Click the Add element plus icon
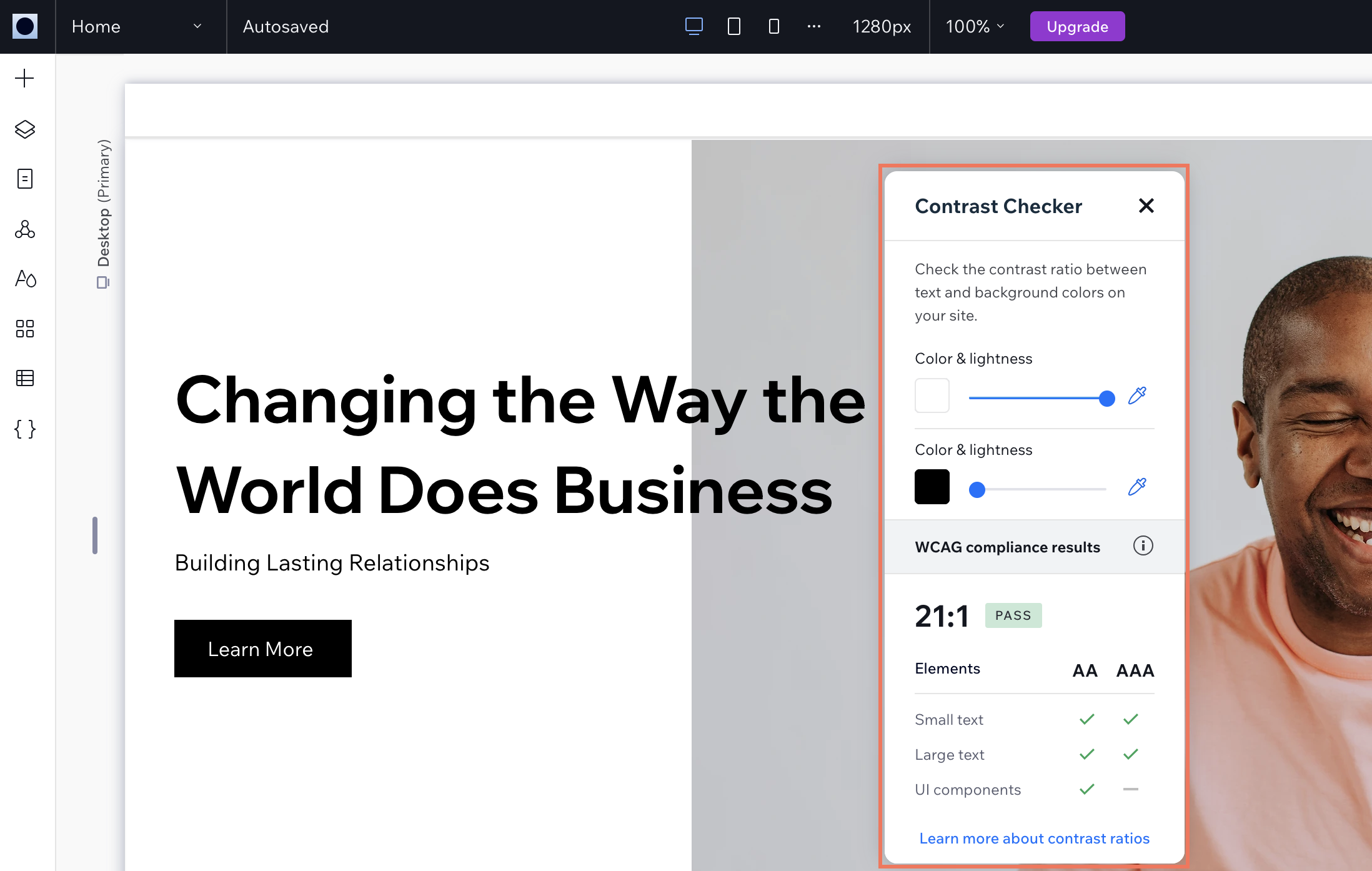This screenshot has height=871, width=1372. pyautogui.click(x=25, y=77)
